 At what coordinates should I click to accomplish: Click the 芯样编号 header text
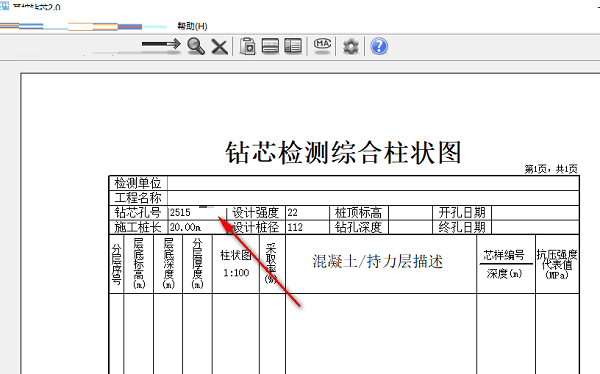[504, 255]
